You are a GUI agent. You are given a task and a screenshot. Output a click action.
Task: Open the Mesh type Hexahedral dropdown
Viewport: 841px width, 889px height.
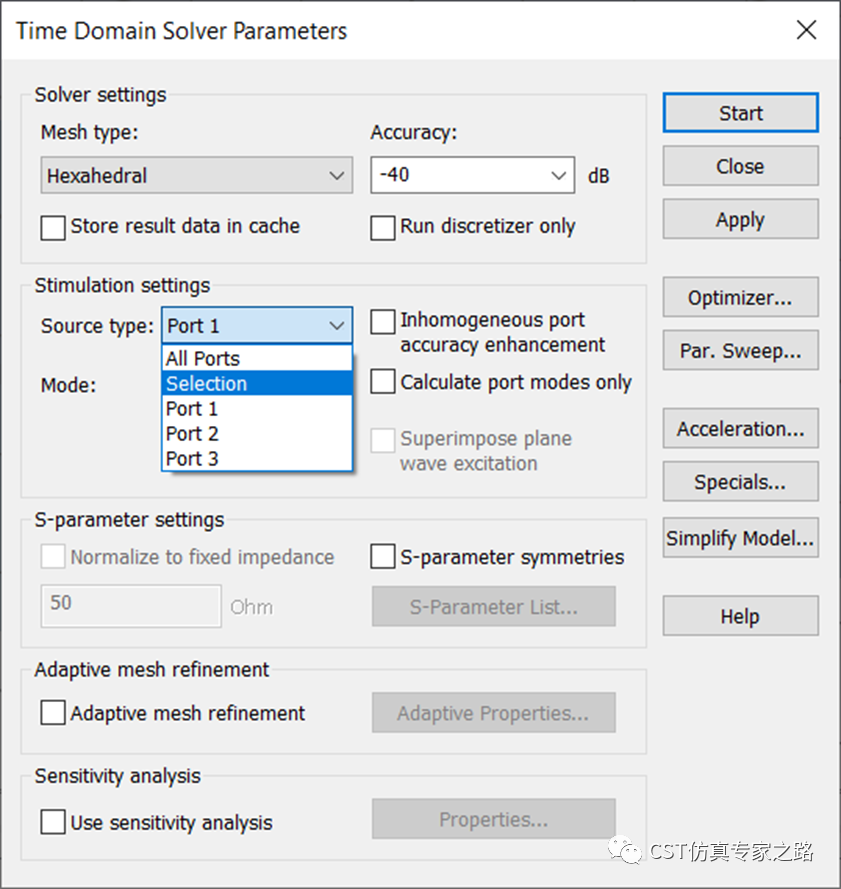pyautogui.click(x=197, y=175)
